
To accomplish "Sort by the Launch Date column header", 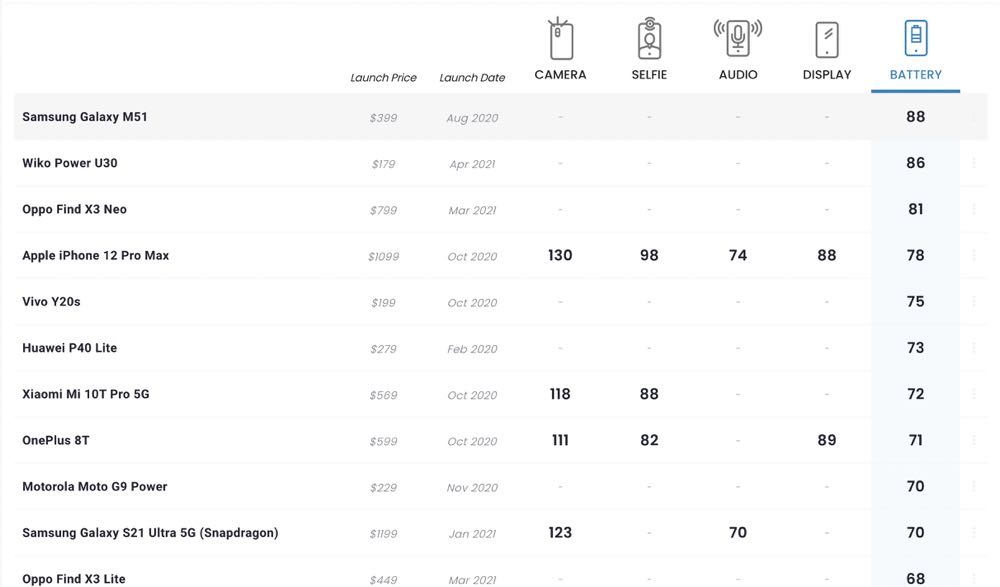I will coord(472,78).
